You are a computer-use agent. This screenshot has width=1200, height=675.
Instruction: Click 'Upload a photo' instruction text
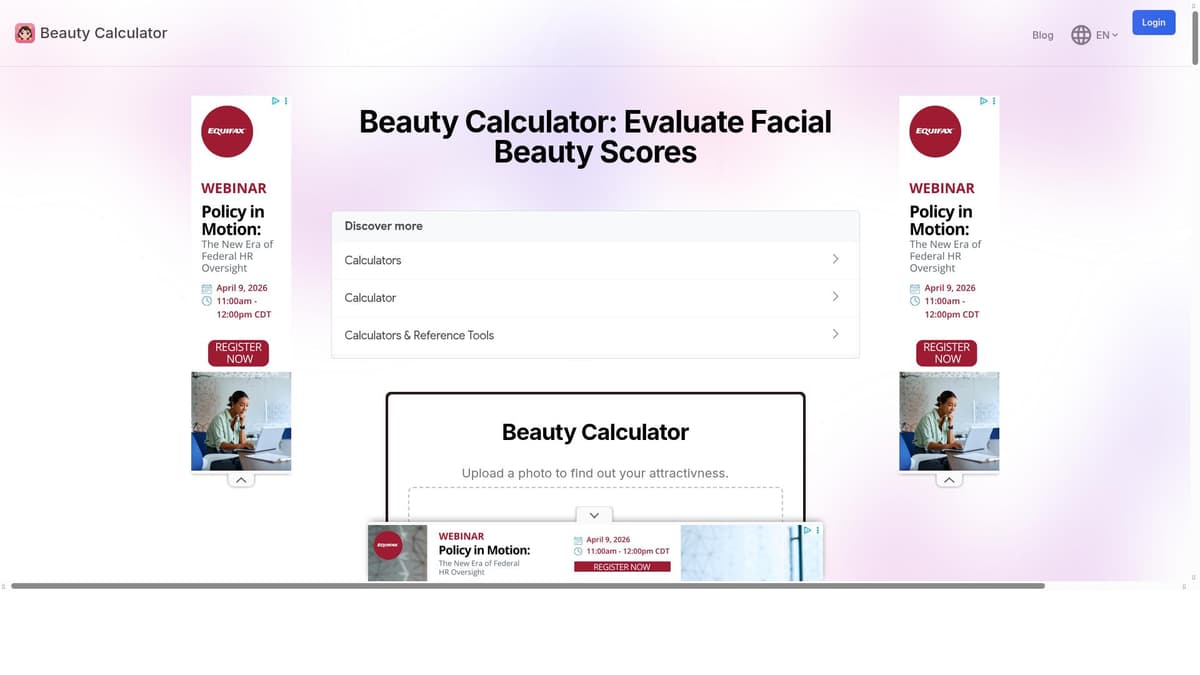click(595, 473)
